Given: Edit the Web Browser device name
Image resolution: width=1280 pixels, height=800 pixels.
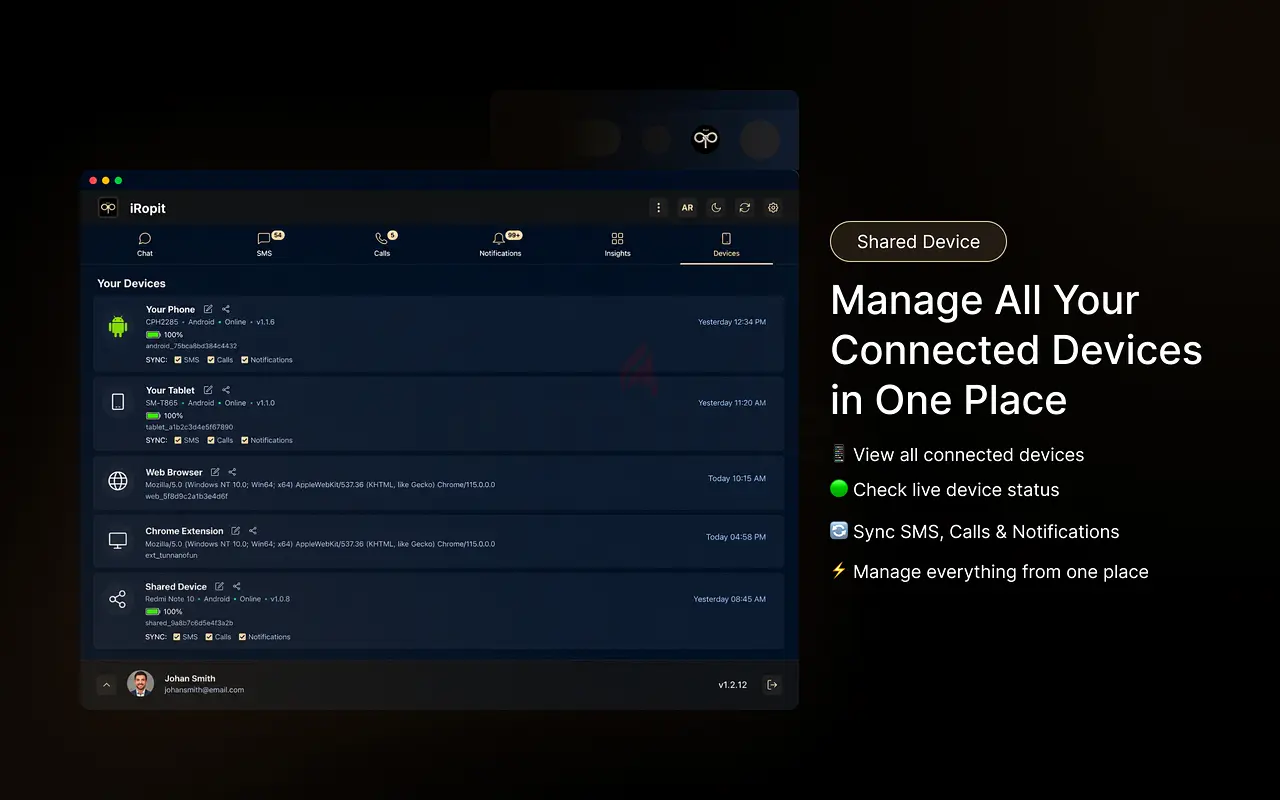Looking at the screenshot, I should click(215, 472).
